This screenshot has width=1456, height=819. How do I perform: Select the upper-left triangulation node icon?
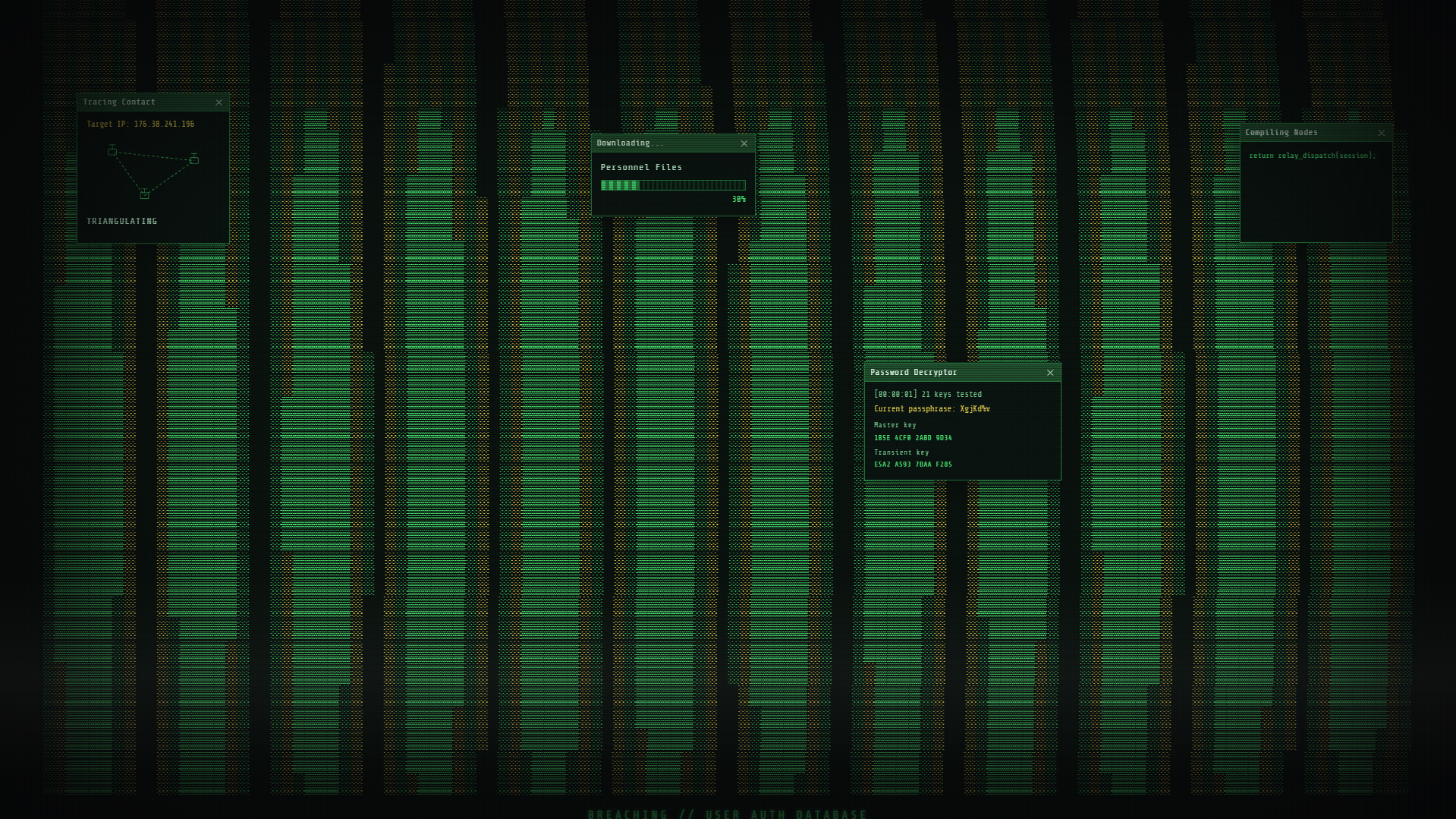tap(112, 150)
